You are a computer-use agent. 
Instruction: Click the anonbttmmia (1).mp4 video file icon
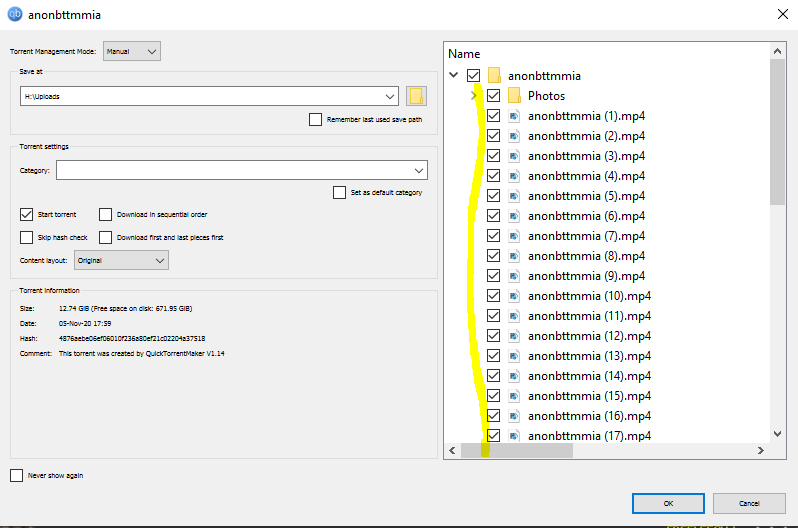tap(515, 116)
